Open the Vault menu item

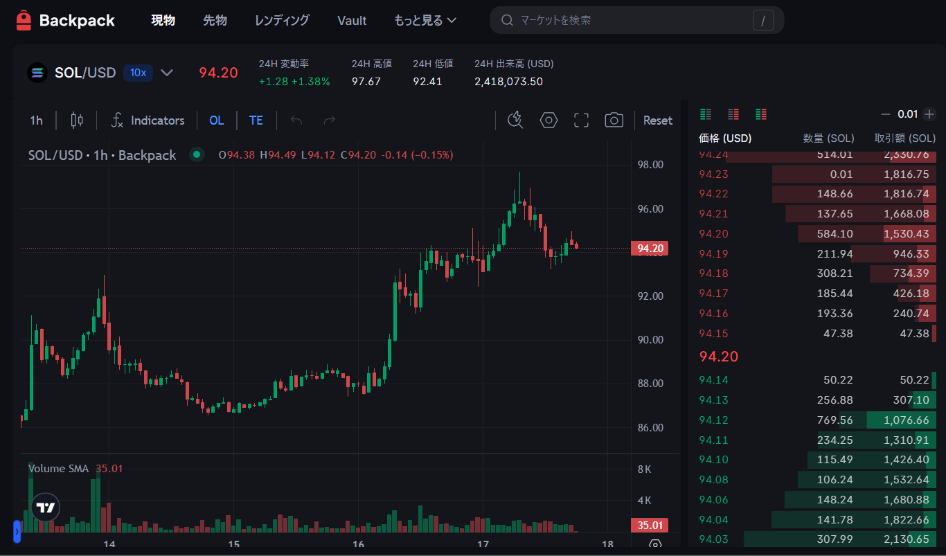[x=352, y=20]
